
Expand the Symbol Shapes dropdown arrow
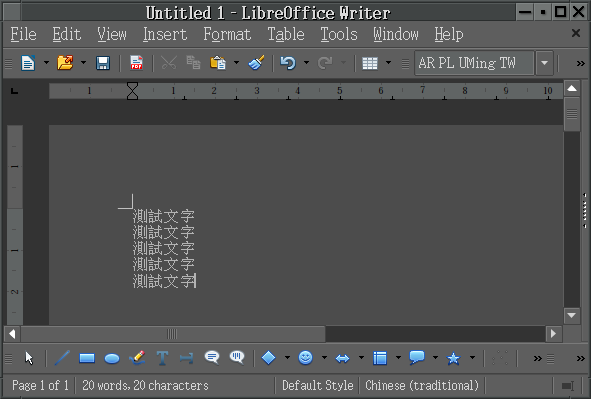[324, 358]
